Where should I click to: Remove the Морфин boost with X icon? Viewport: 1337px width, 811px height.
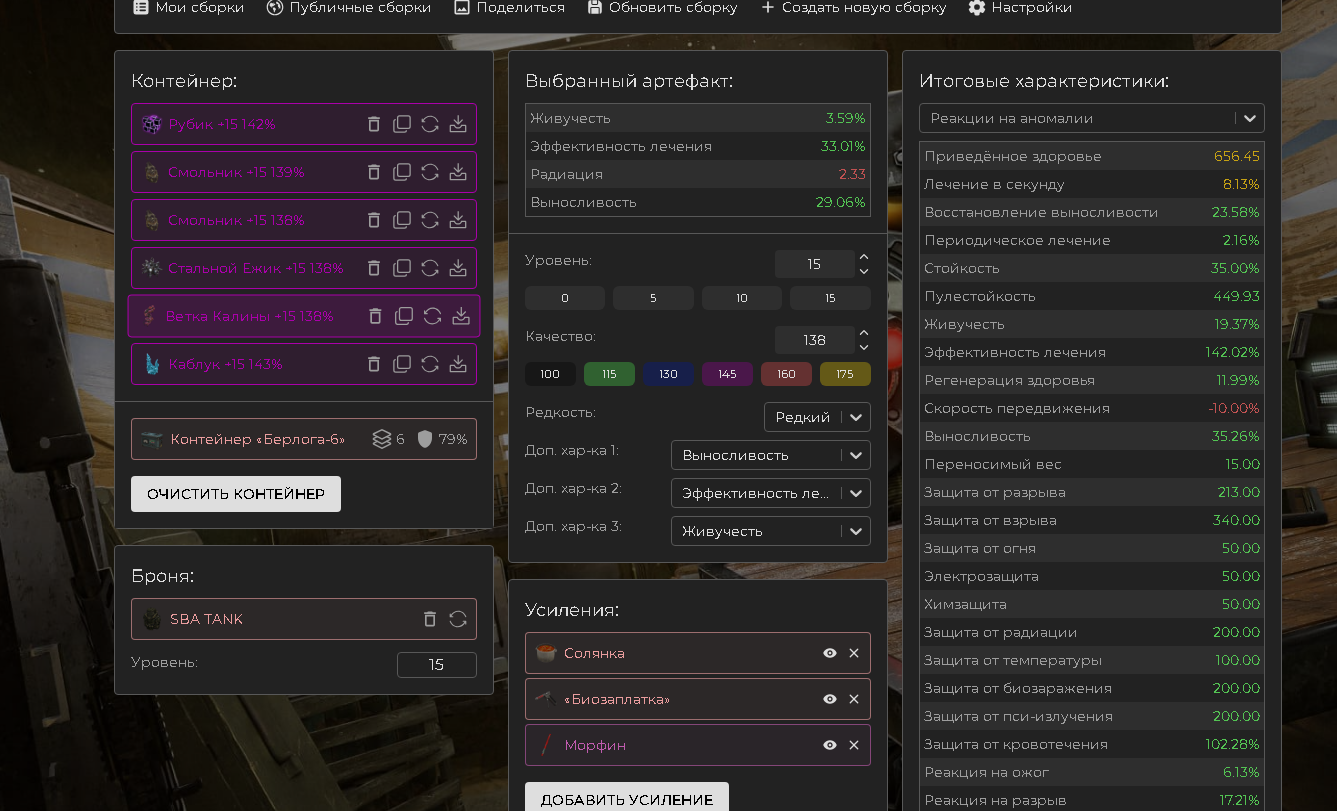coord(854,745)
